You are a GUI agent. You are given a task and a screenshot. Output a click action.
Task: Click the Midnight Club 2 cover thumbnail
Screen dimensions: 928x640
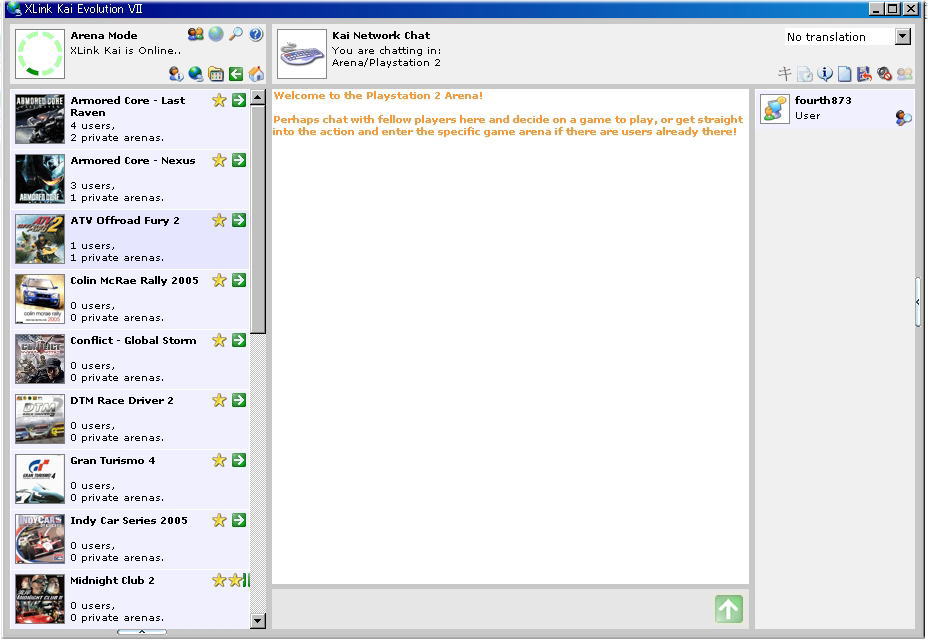click(40, 599)
